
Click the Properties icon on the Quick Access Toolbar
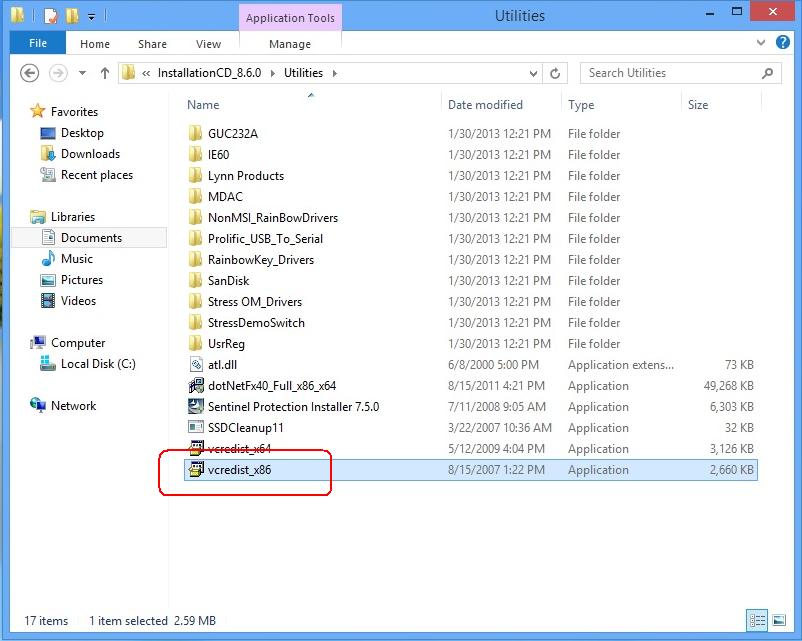click(x=51, y=15)
